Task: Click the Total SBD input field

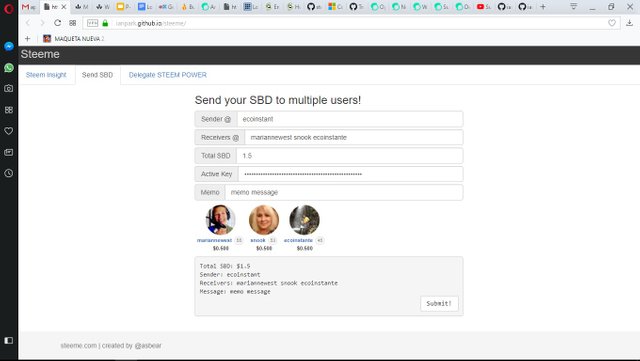Action: pos(349,156)
